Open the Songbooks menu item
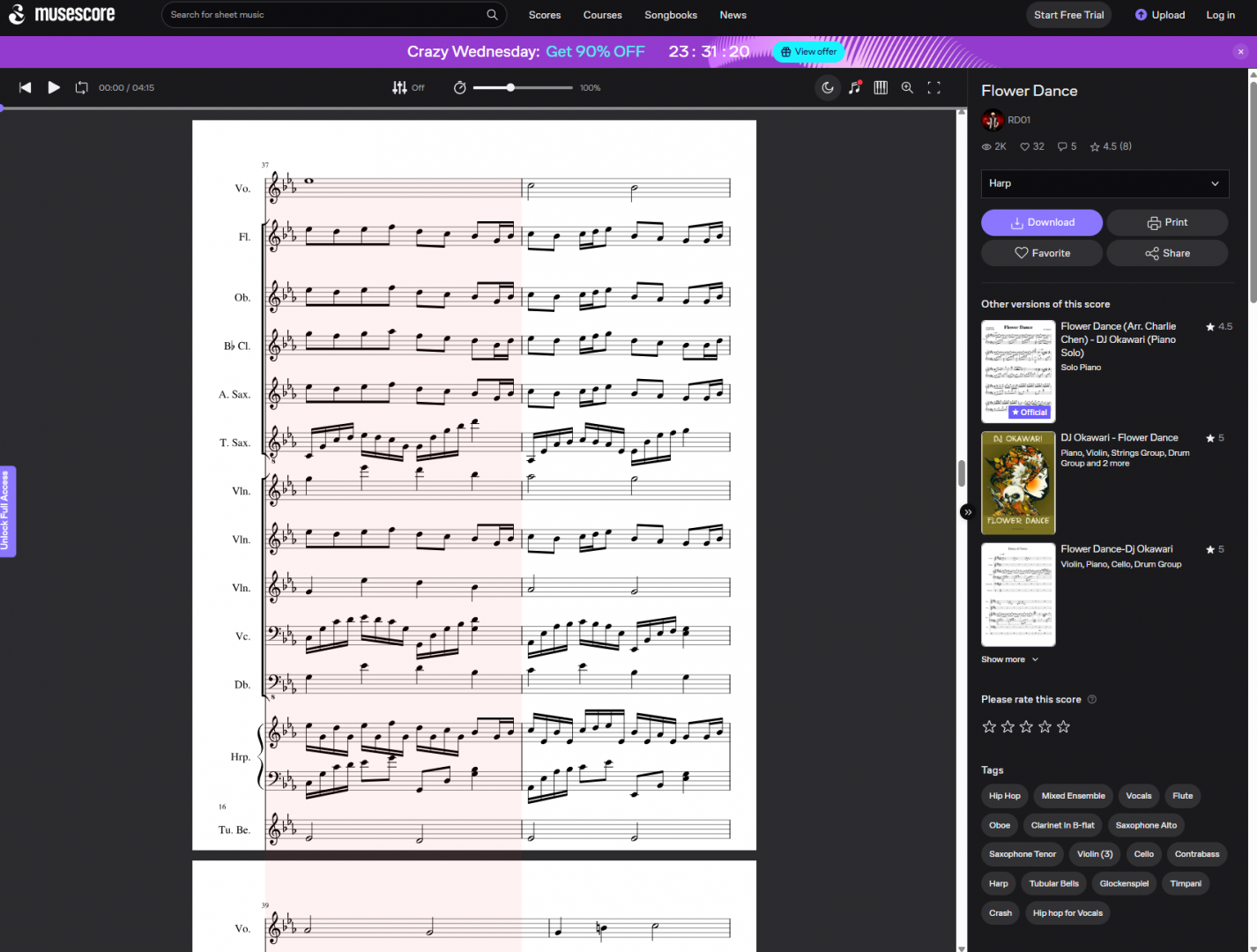 pyautogui.click(x=670, y=15)
